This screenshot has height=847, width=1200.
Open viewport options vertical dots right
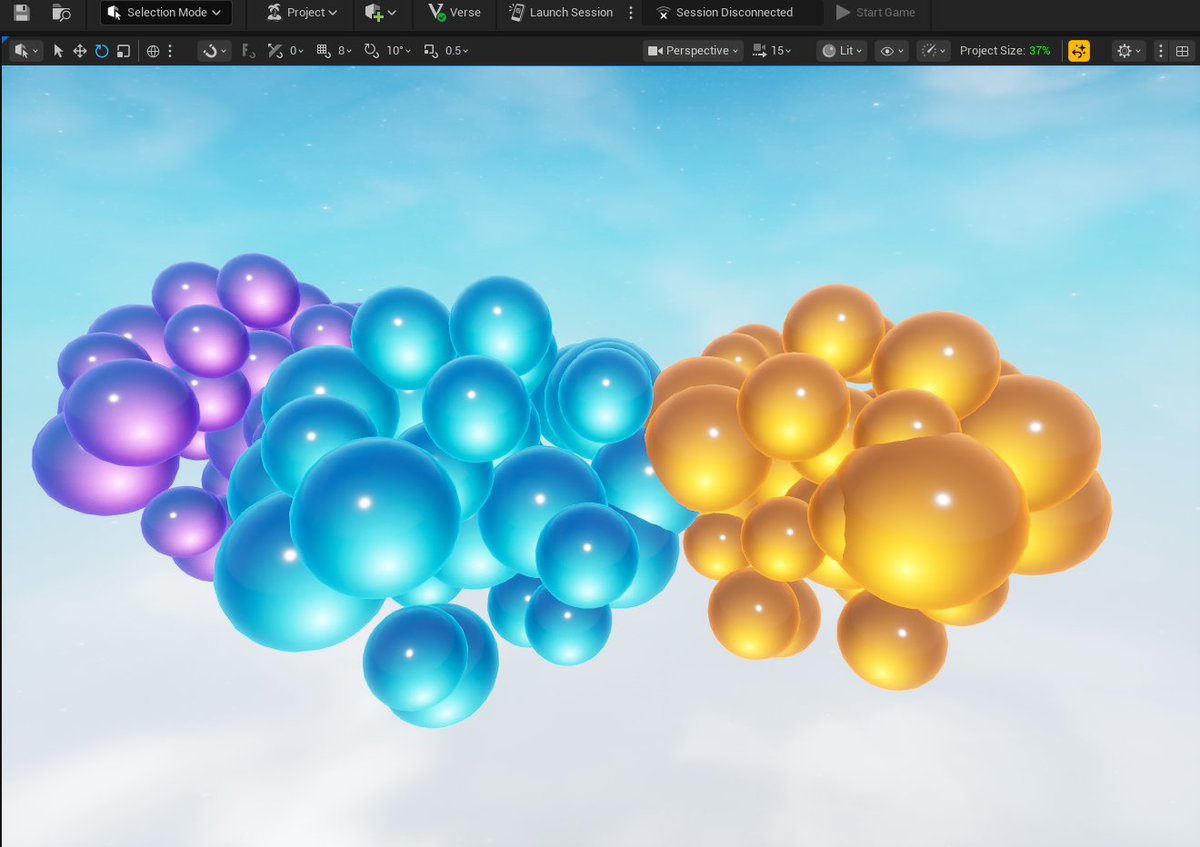(1160, 51)
